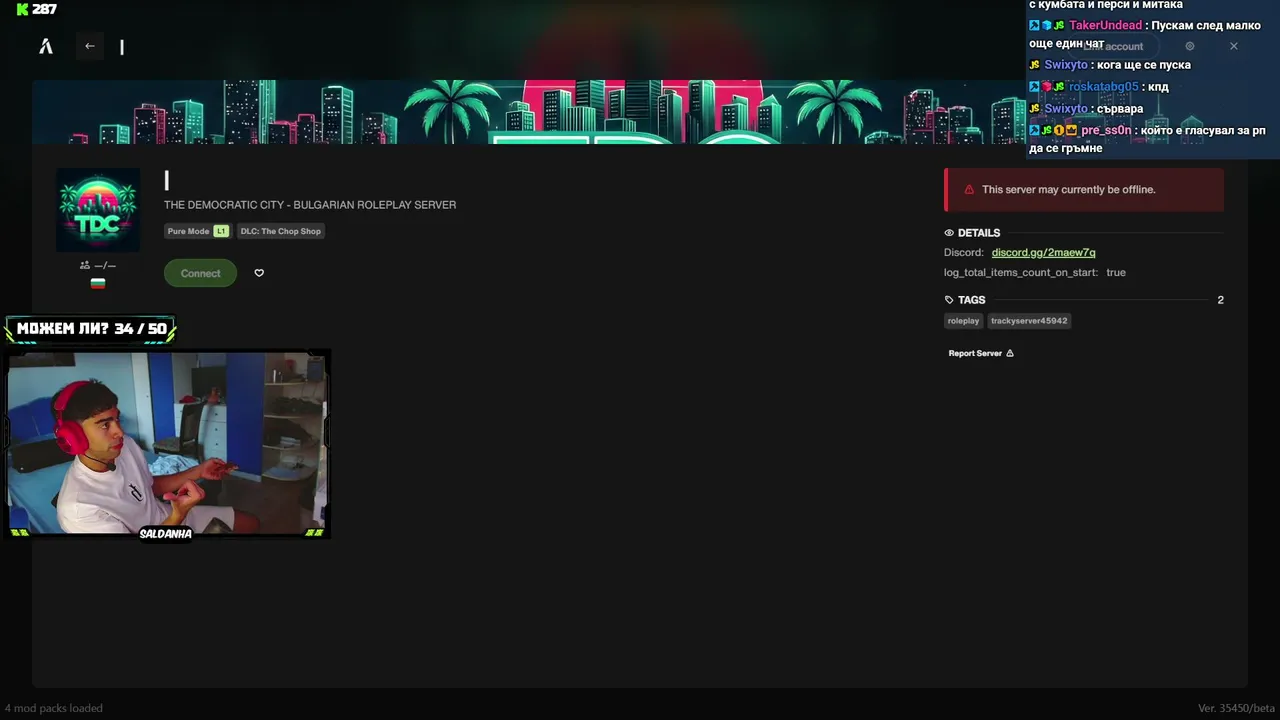This screenshot has height=720, width=1280.
Task: Click '4 mod packs loaded' status text
Action: click(x=53, y=708)
